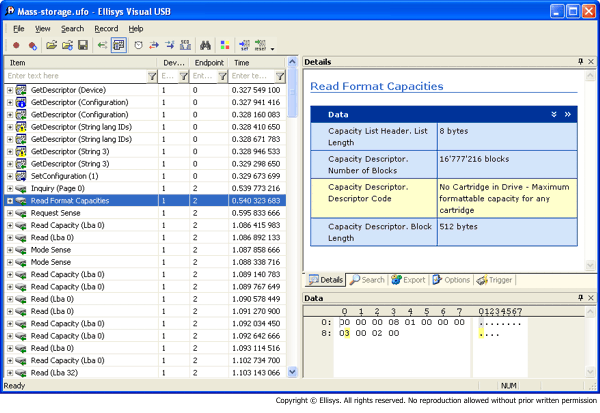
Task: Click the filter funnel in Item column
Action: tap(151, 76)
